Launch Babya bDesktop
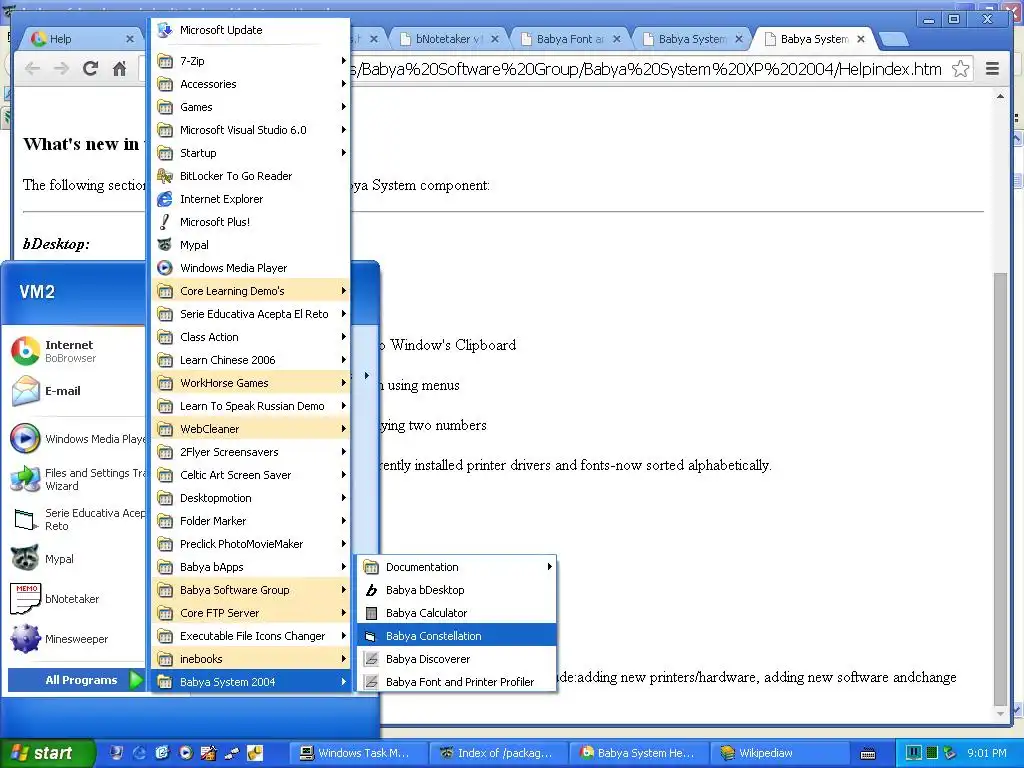Screen dimensions: 1024x768 456,590
